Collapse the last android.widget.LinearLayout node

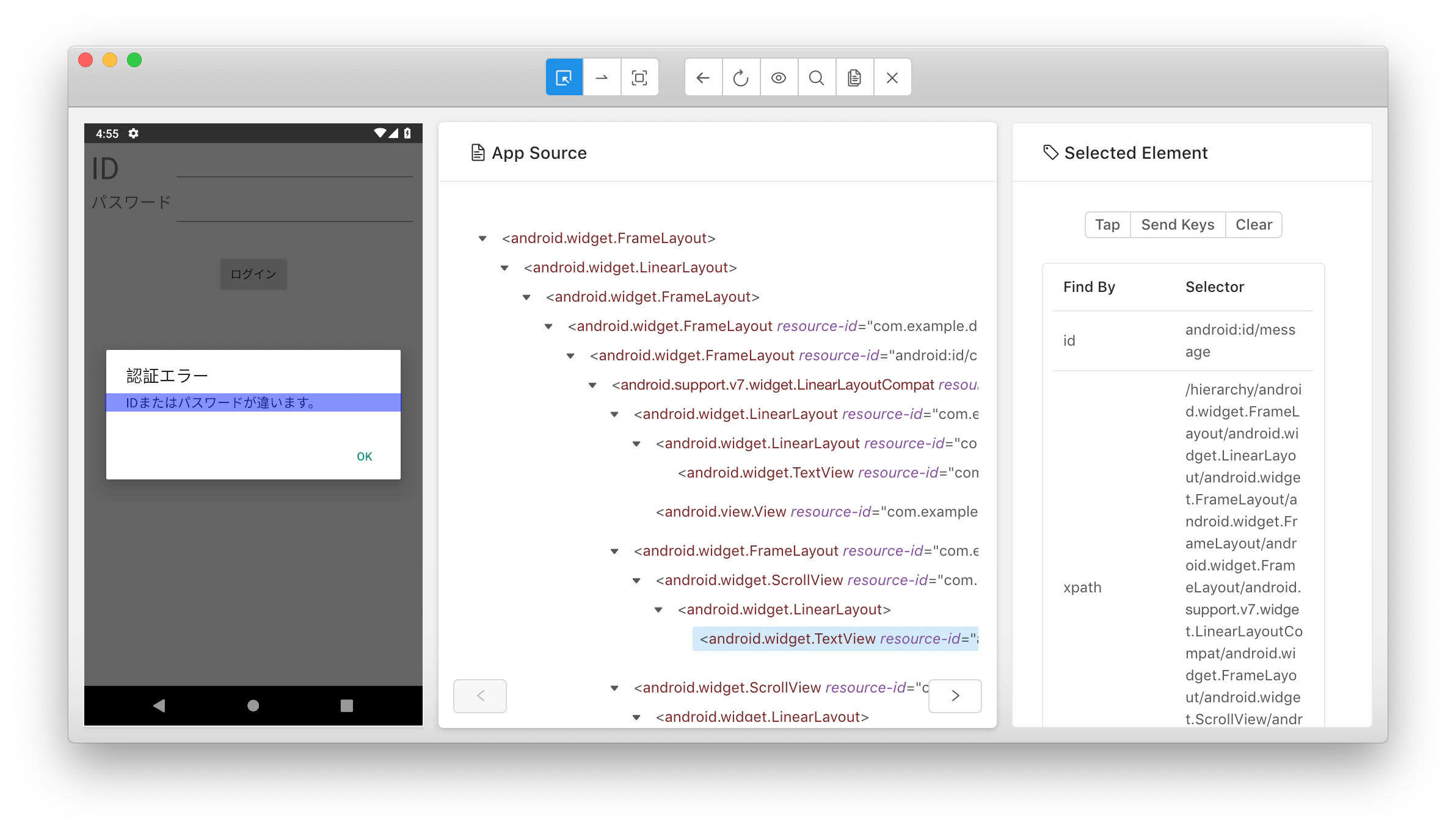636,718
